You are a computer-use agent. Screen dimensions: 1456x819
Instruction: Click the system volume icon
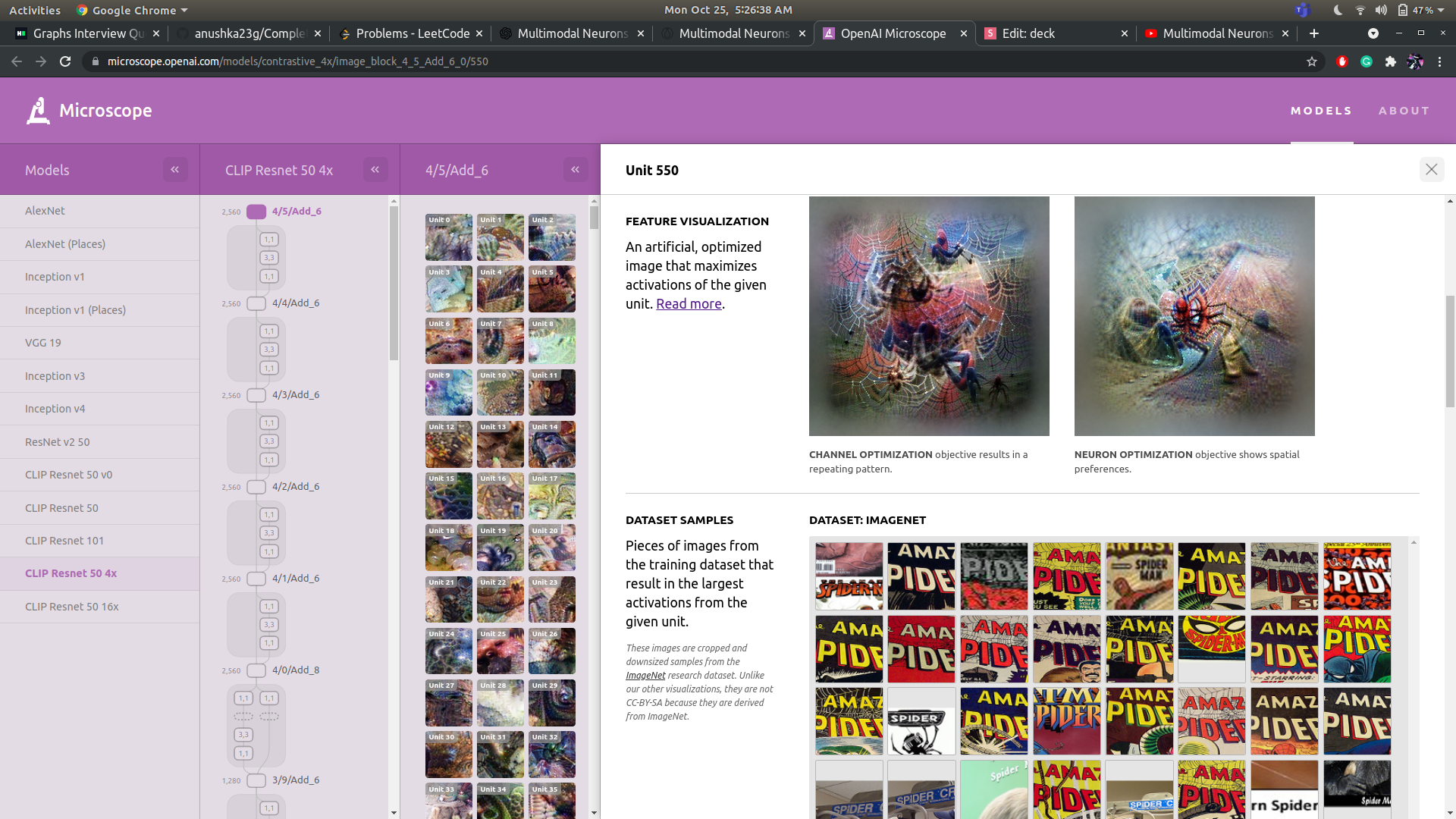point(1381,10)
